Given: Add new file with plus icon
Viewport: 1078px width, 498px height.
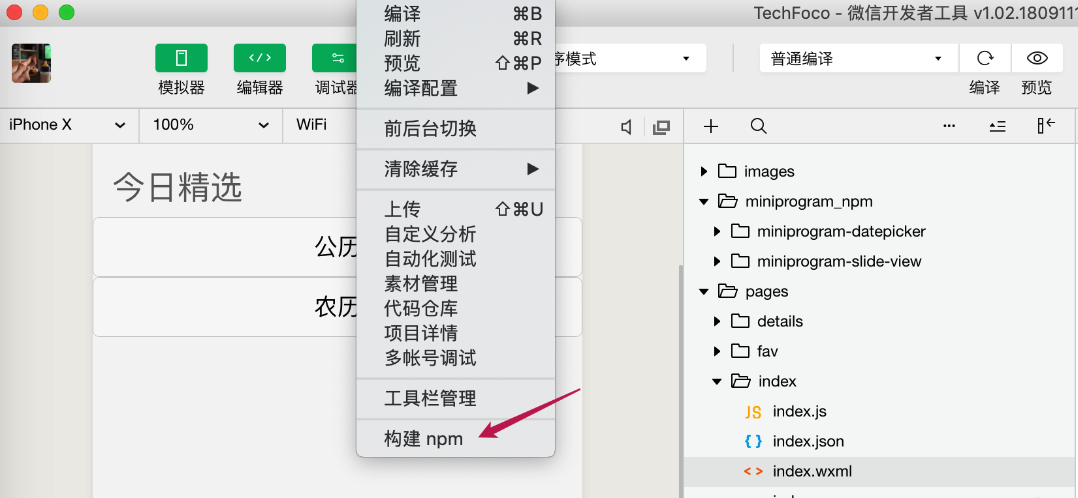Looking at the screenshot, I should (711, 126).
